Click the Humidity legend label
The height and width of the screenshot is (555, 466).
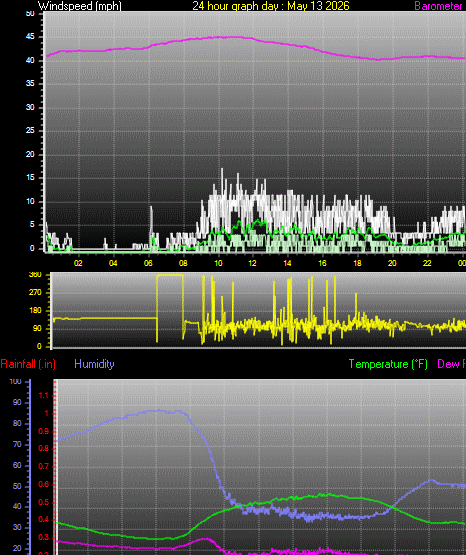click(94, 364)
